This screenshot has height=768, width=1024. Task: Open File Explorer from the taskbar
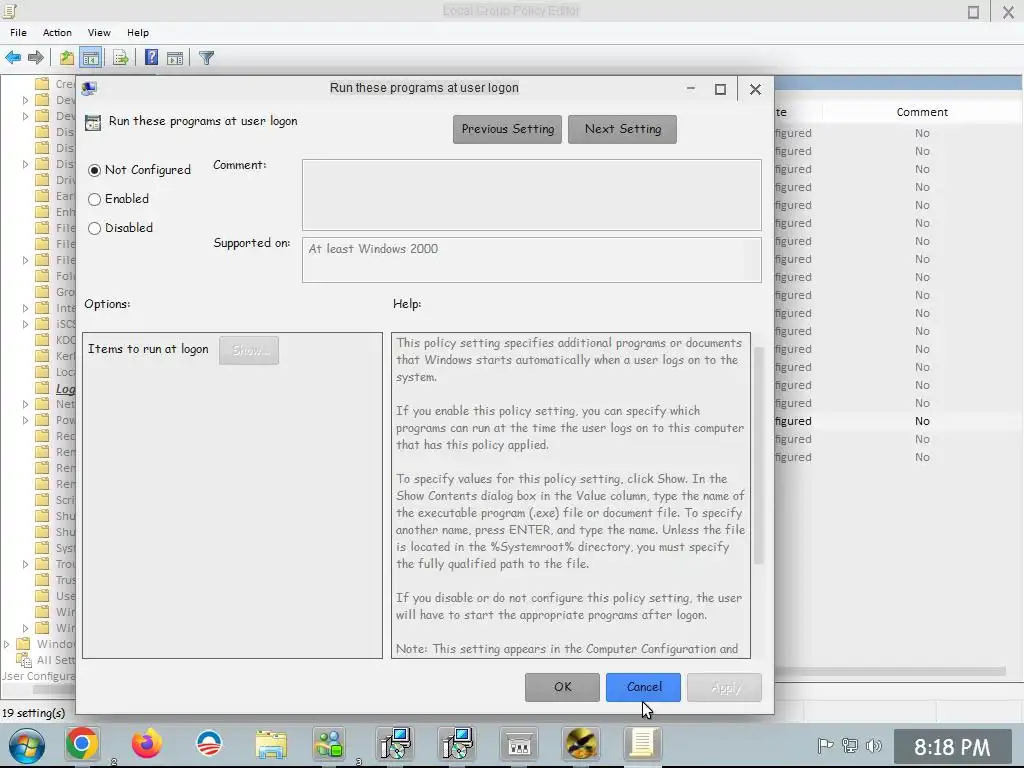271,744
